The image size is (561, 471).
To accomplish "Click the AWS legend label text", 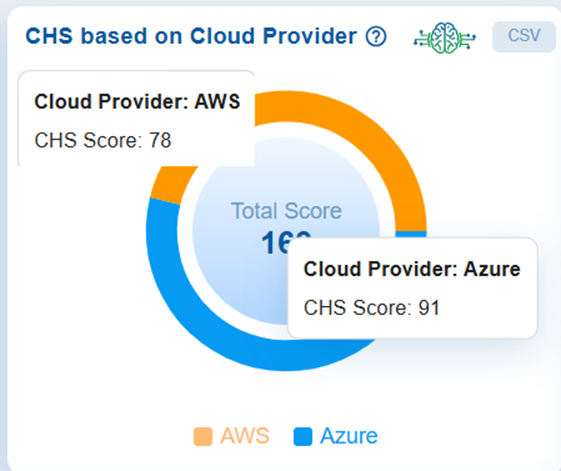I will click(x=245, y=436).
